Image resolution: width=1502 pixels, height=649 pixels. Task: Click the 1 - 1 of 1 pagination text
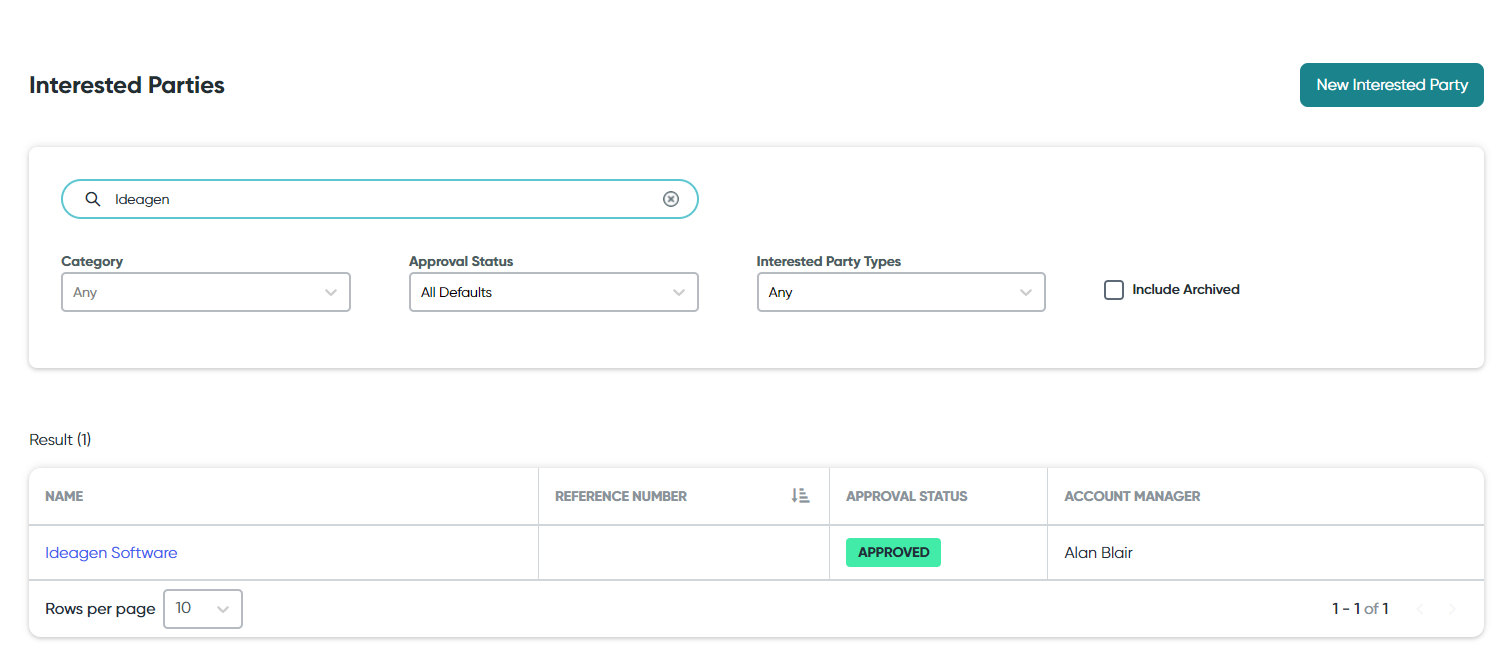tap(1360, 608)
